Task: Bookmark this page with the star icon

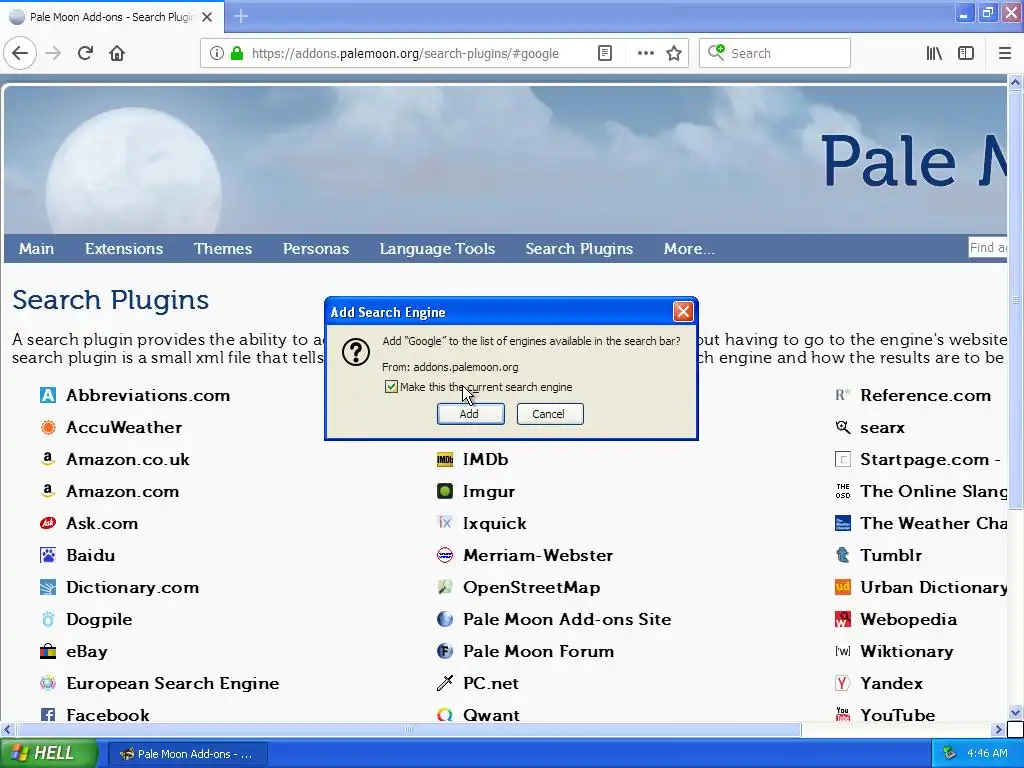Action: point(674,53)
